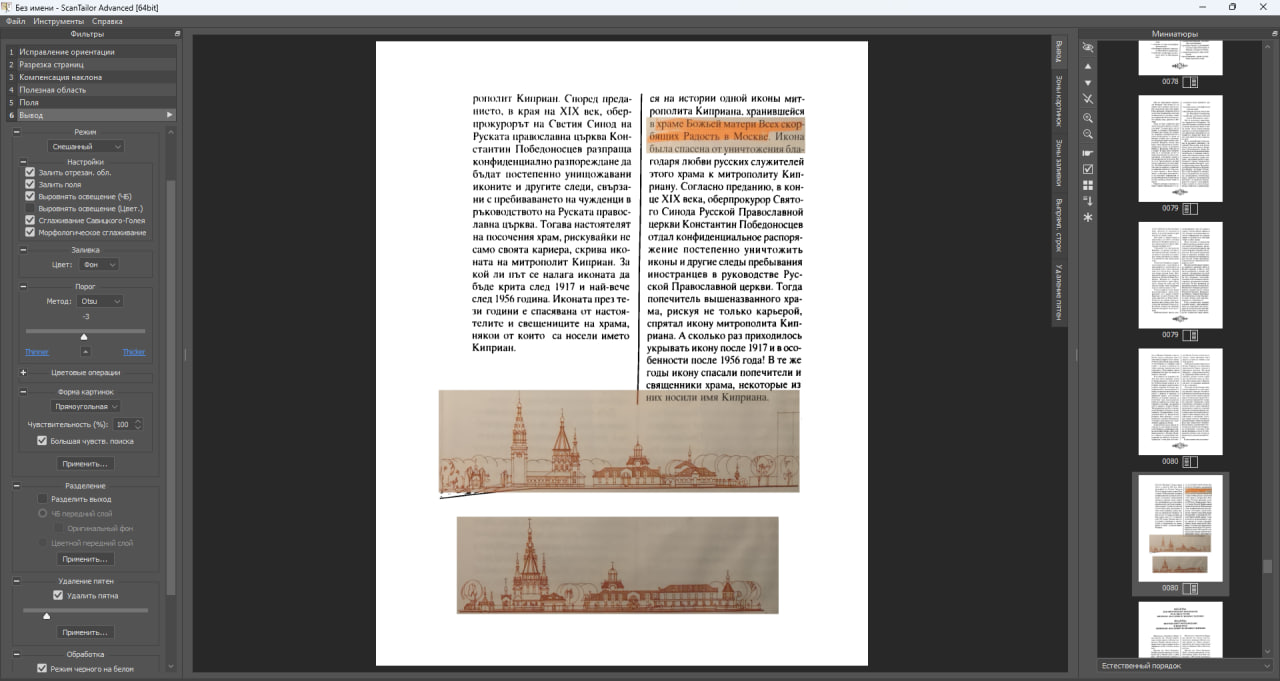
Task: Toggle the hide-preview eye icon in the thumbnails toolbar
Action: [1088, 48]
